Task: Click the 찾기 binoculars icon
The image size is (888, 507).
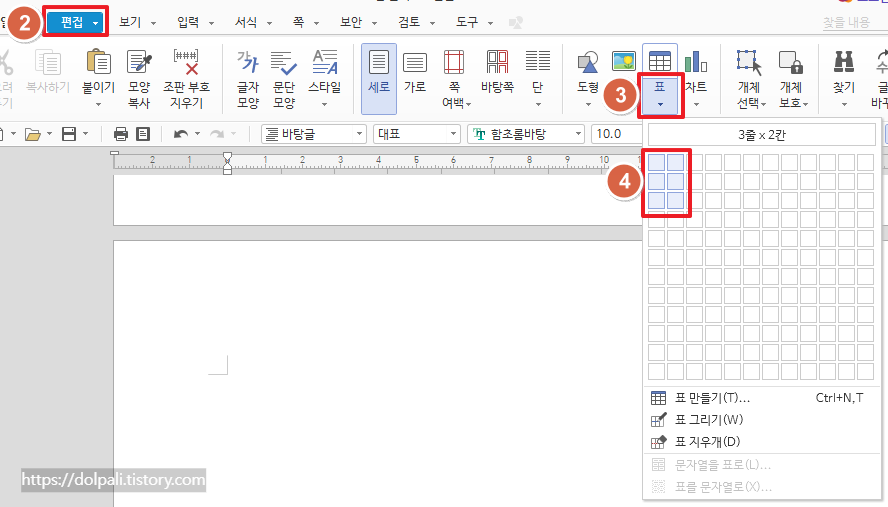Action: tap(844, 62)
